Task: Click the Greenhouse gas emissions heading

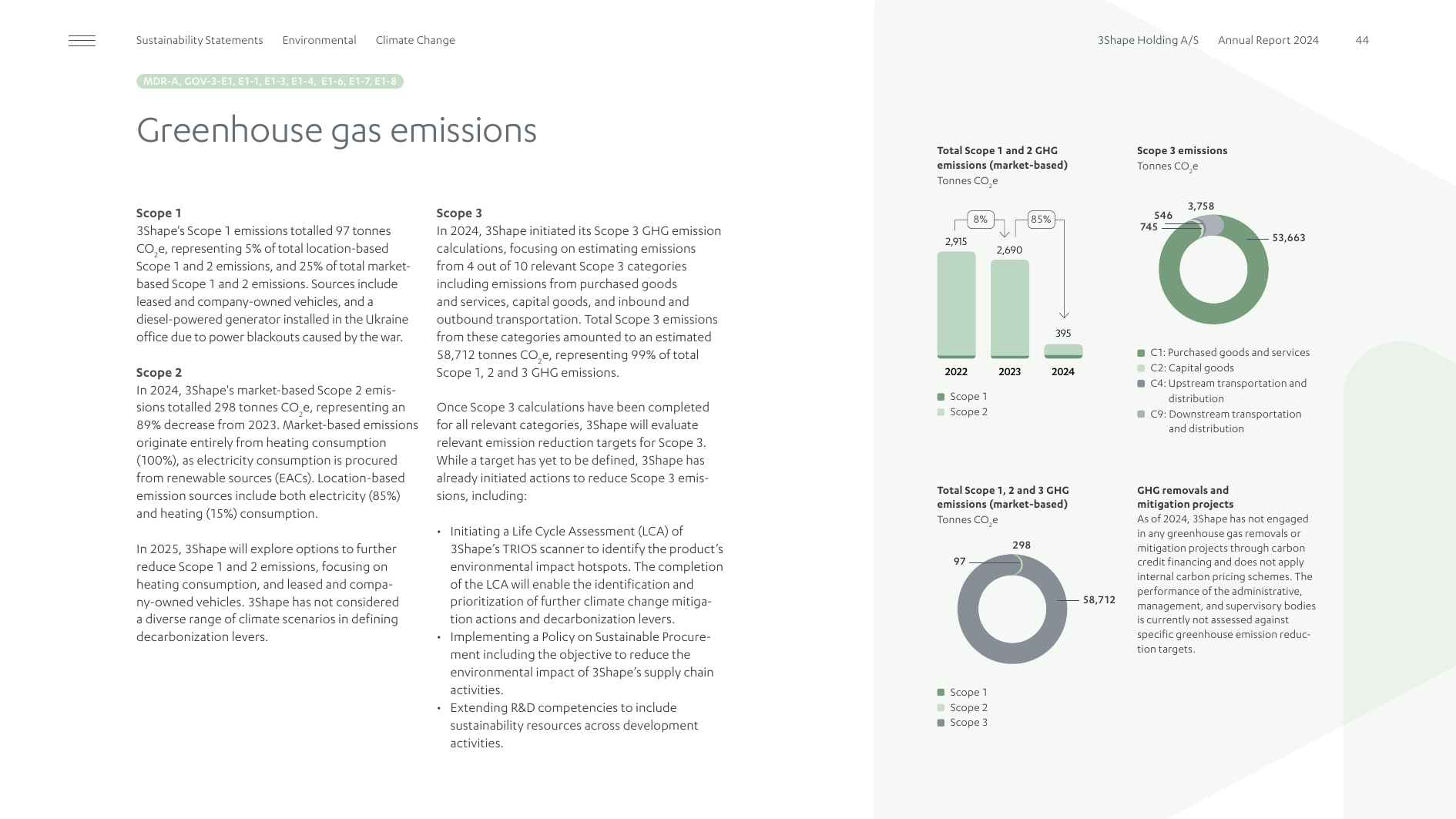Action: pos(337,130)
